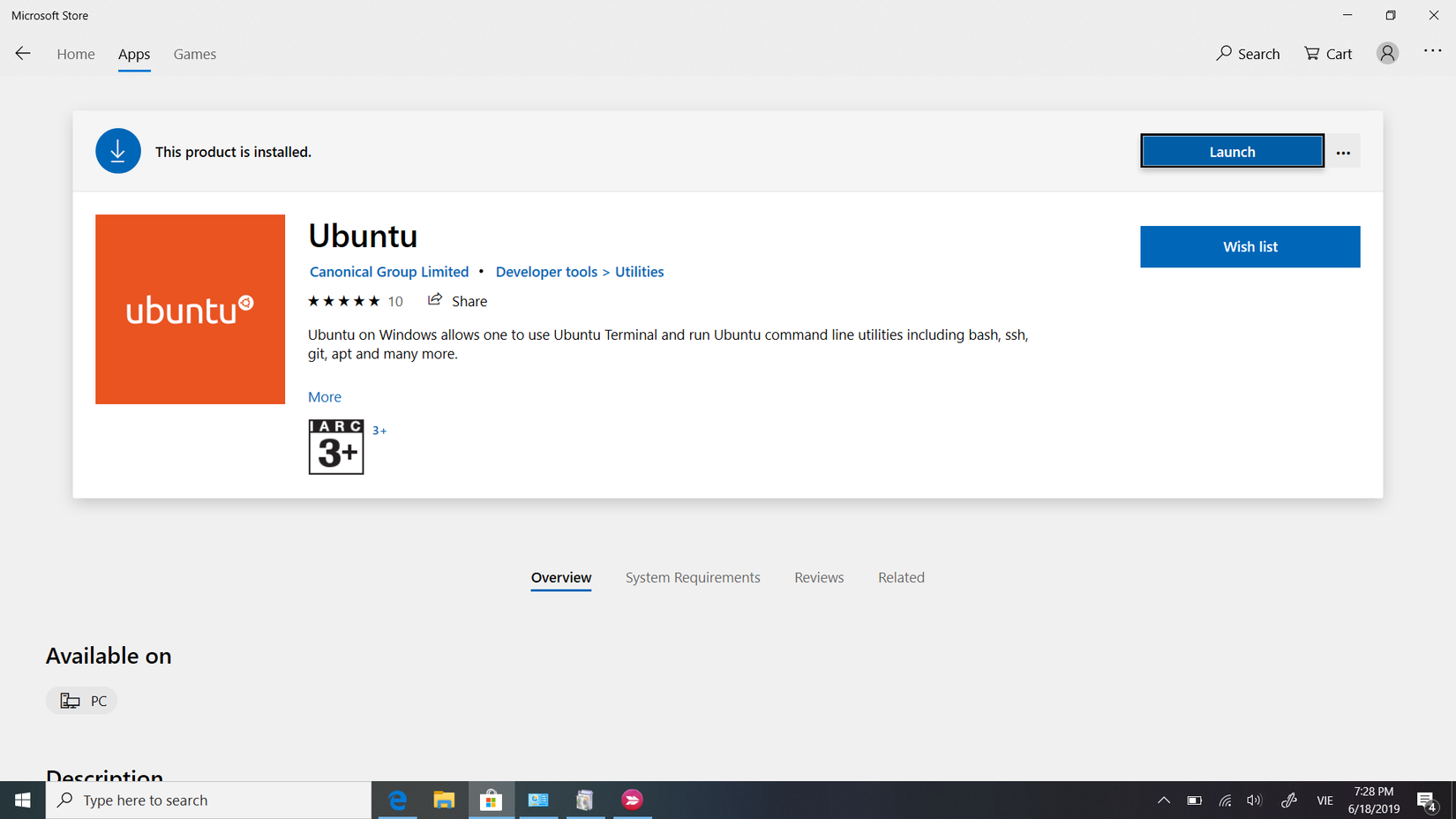Screen dimensions: 1456x819
Task: Go back using the back arrow
Action: (x=23, y=54)
